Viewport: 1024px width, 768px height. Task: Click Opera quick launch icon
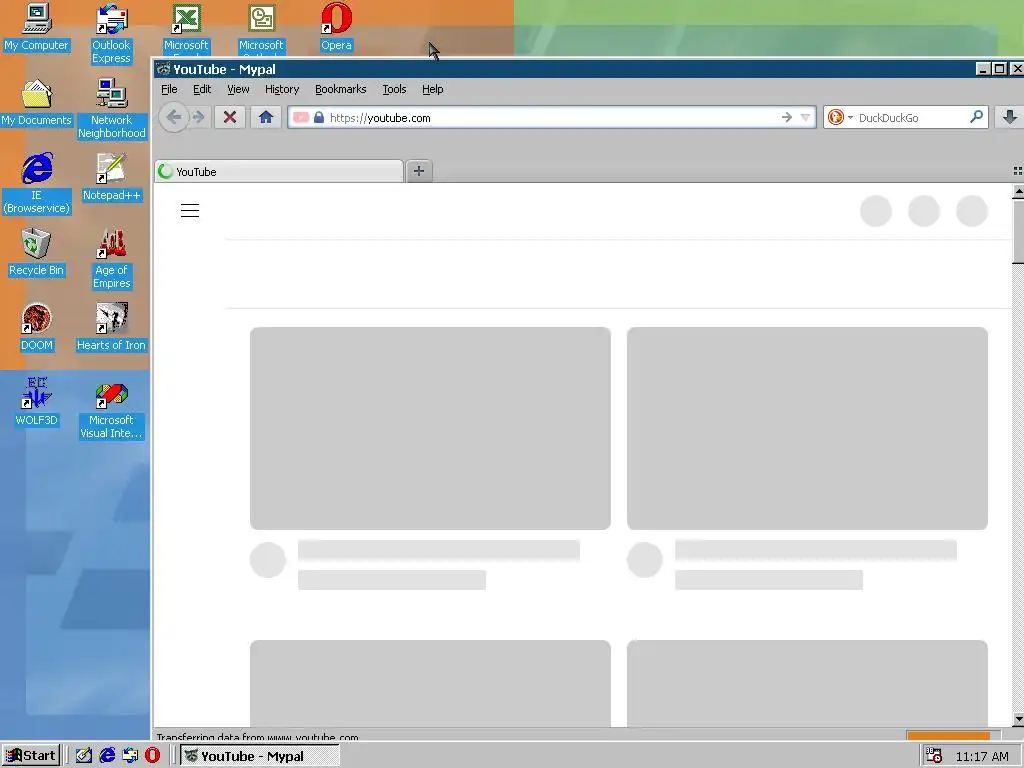152,756
